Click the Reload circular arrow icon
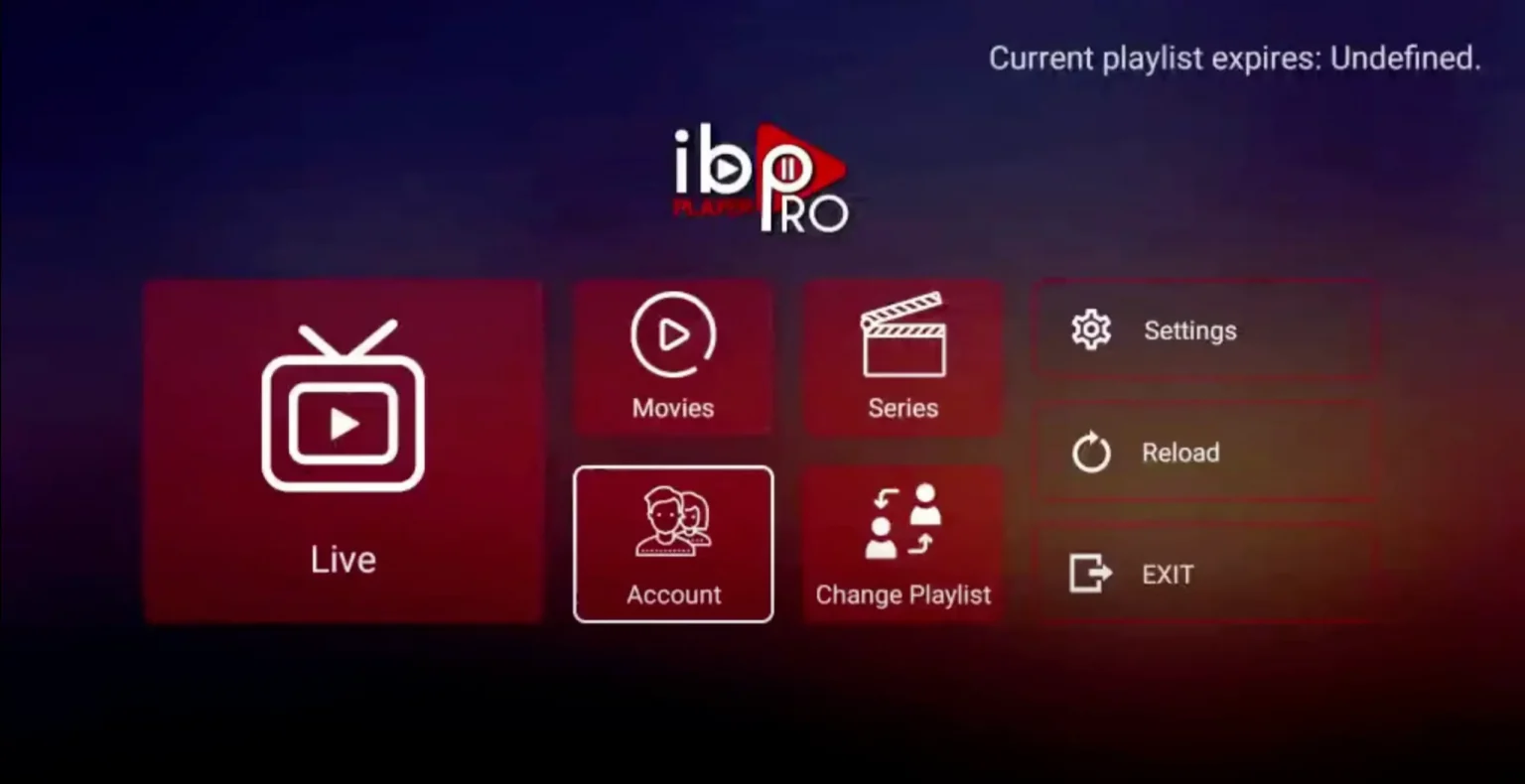Screen dimensions: 1525x784 coord(1089,452)
